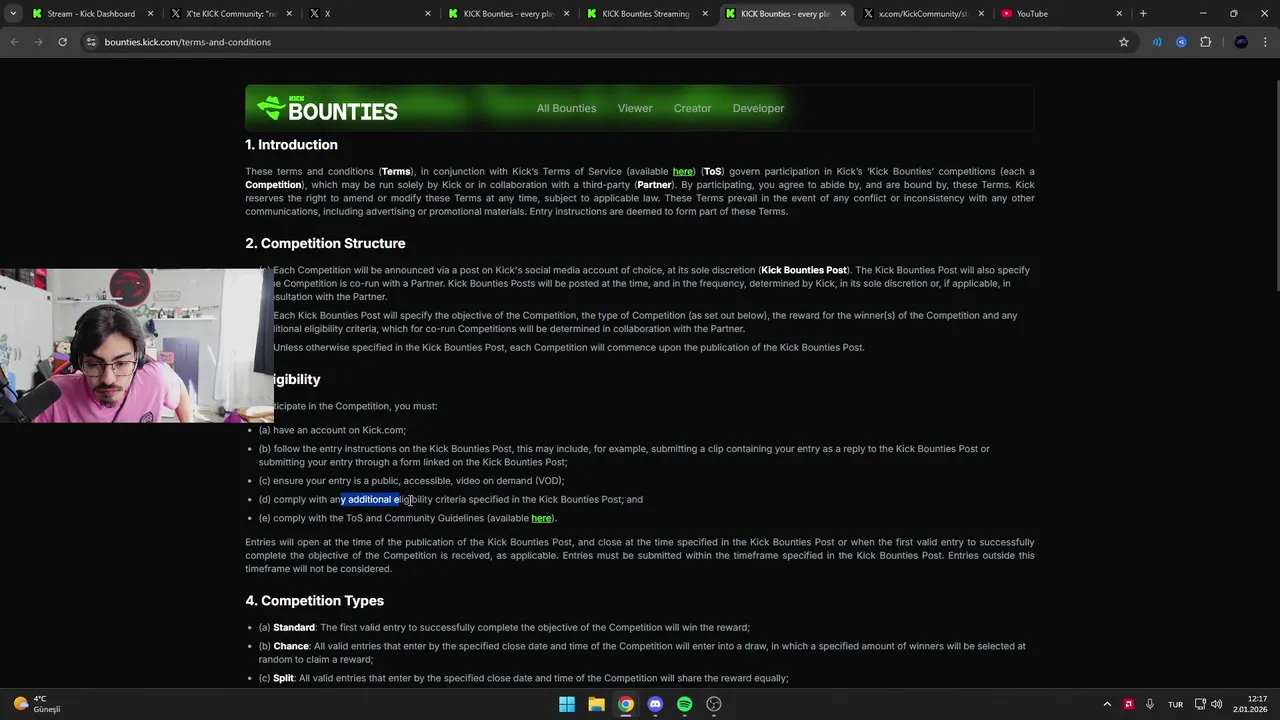Image resolution: width=1280 pixels, height=720 pixels.
Task: Click the bold 'Split' competition type
Action: (284, 678)
